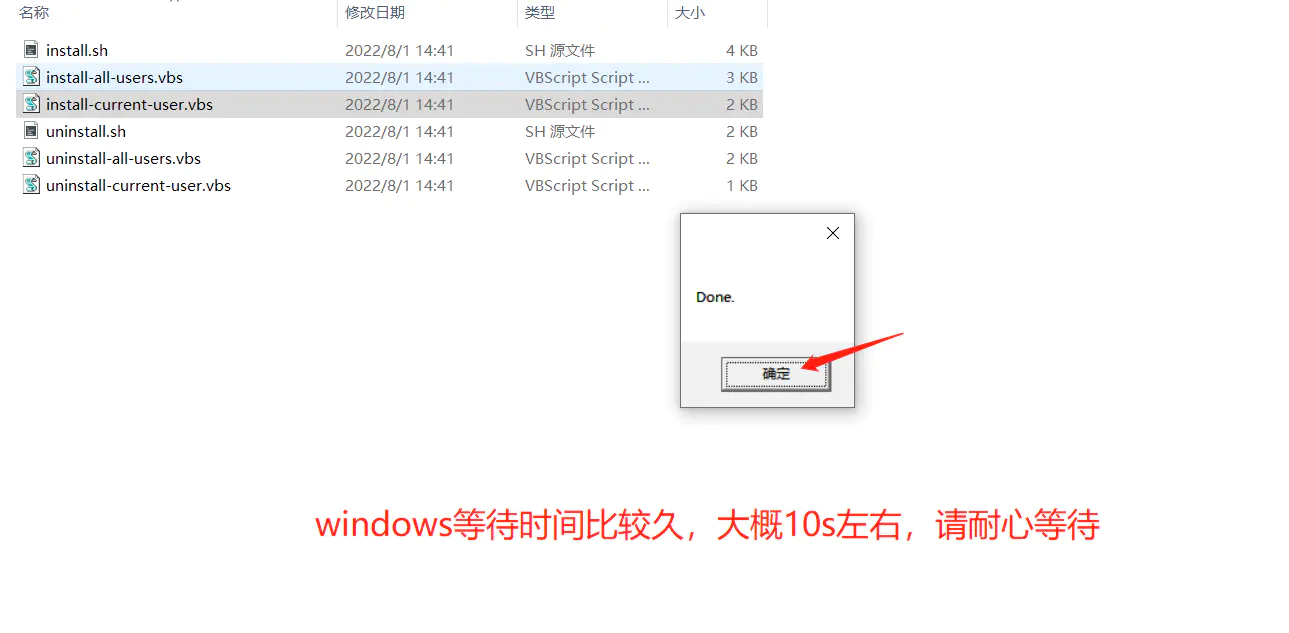Click the install.sh file name
Viewport: 1289px width, 633px height.
pyautogui.click(x=77, y=50)
